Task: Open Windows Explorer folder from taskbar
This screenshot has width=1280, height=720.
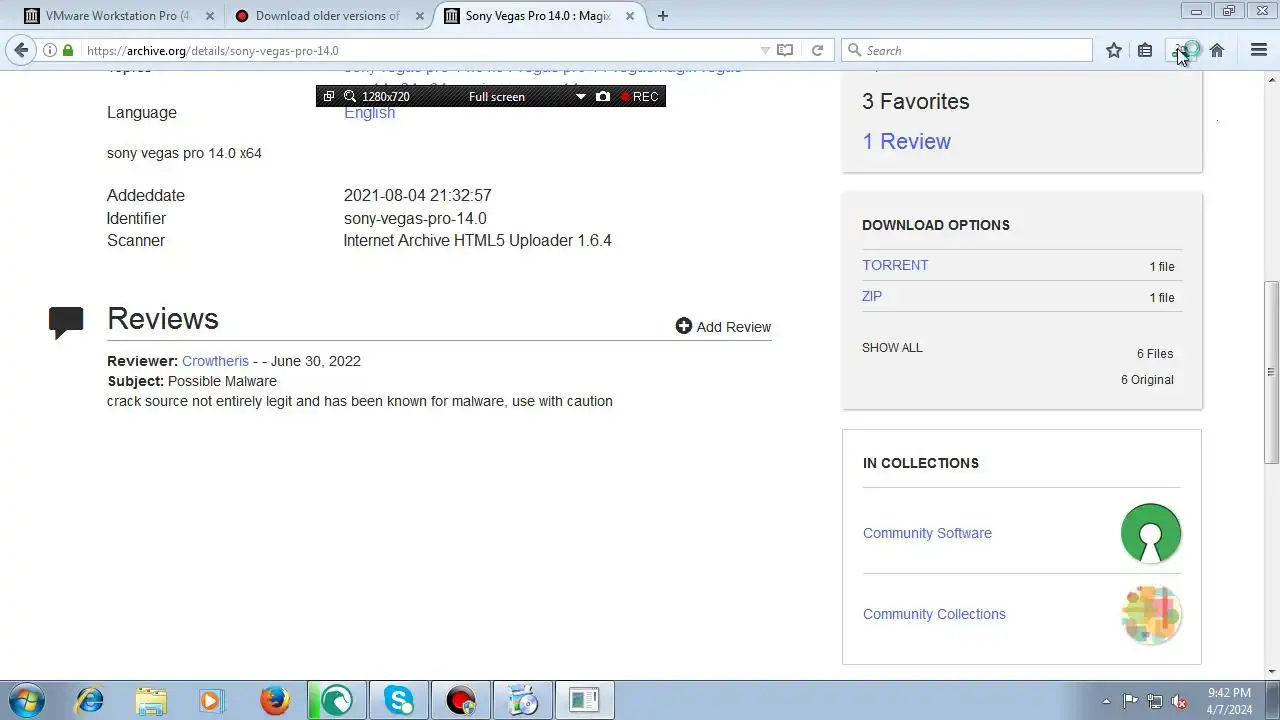Action: [x=151, y=700]
